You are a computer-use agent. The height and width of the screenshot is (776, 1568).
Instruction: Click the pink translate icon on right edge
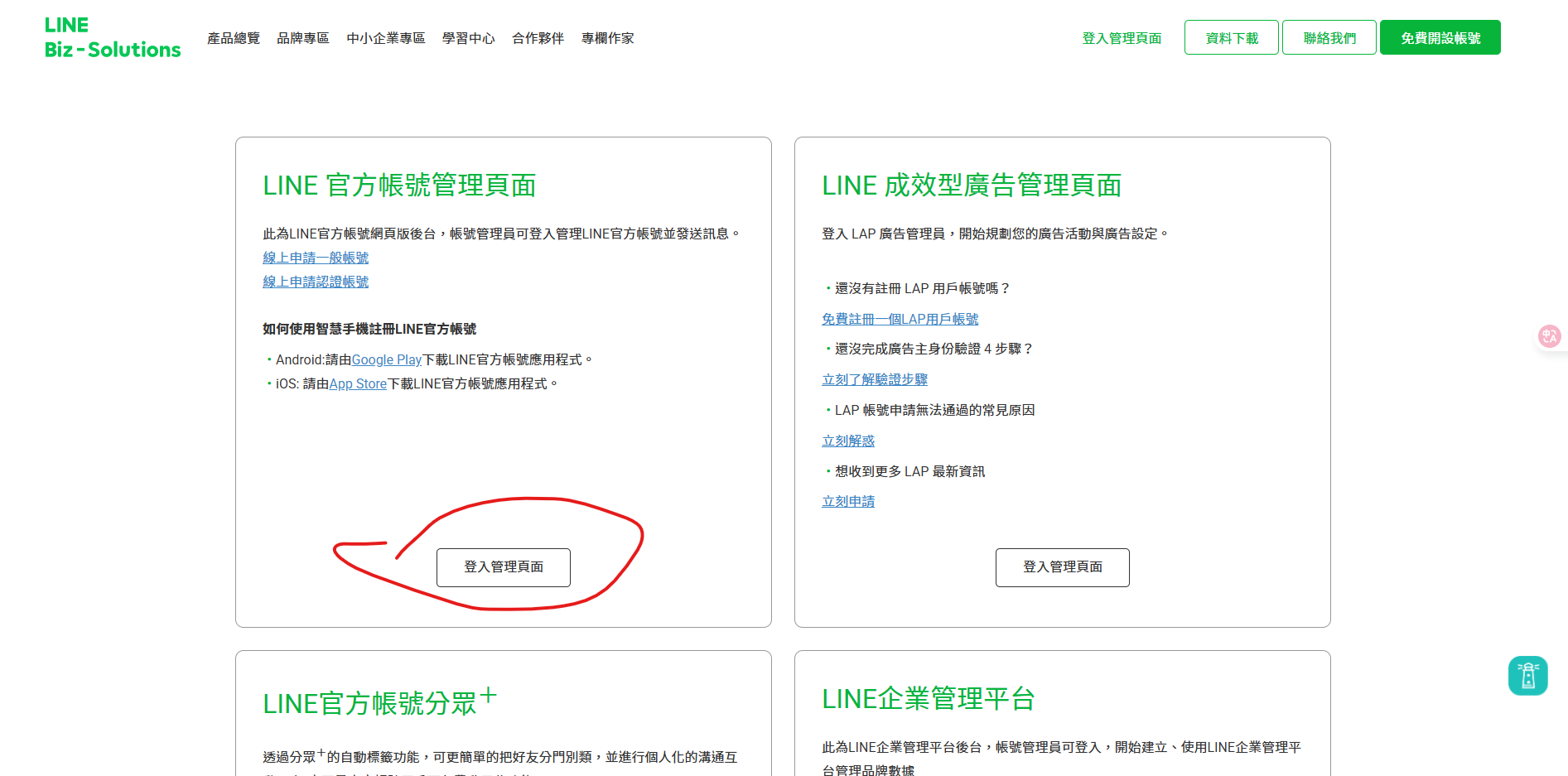pyautogui.click(x=1548, y=336)
